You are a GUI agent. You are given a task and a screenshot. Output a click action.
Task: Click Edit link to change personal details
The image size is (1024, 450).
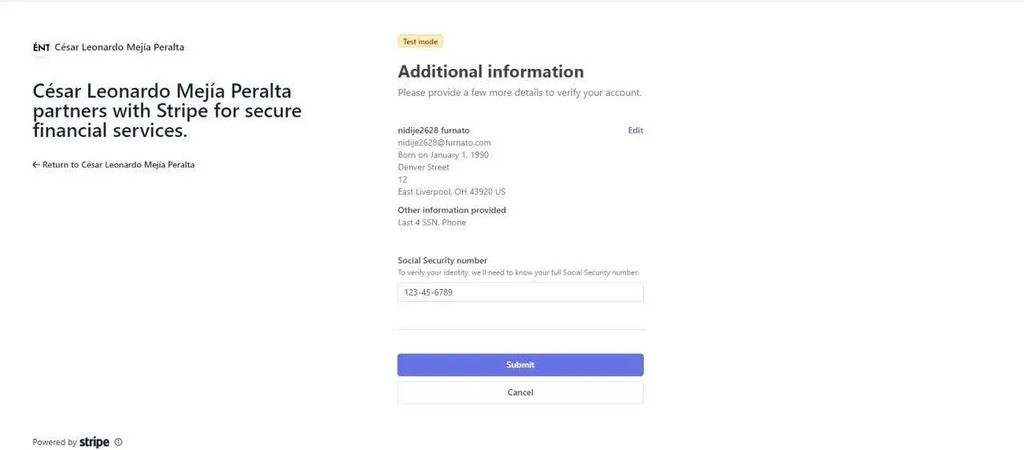point(635,131)
